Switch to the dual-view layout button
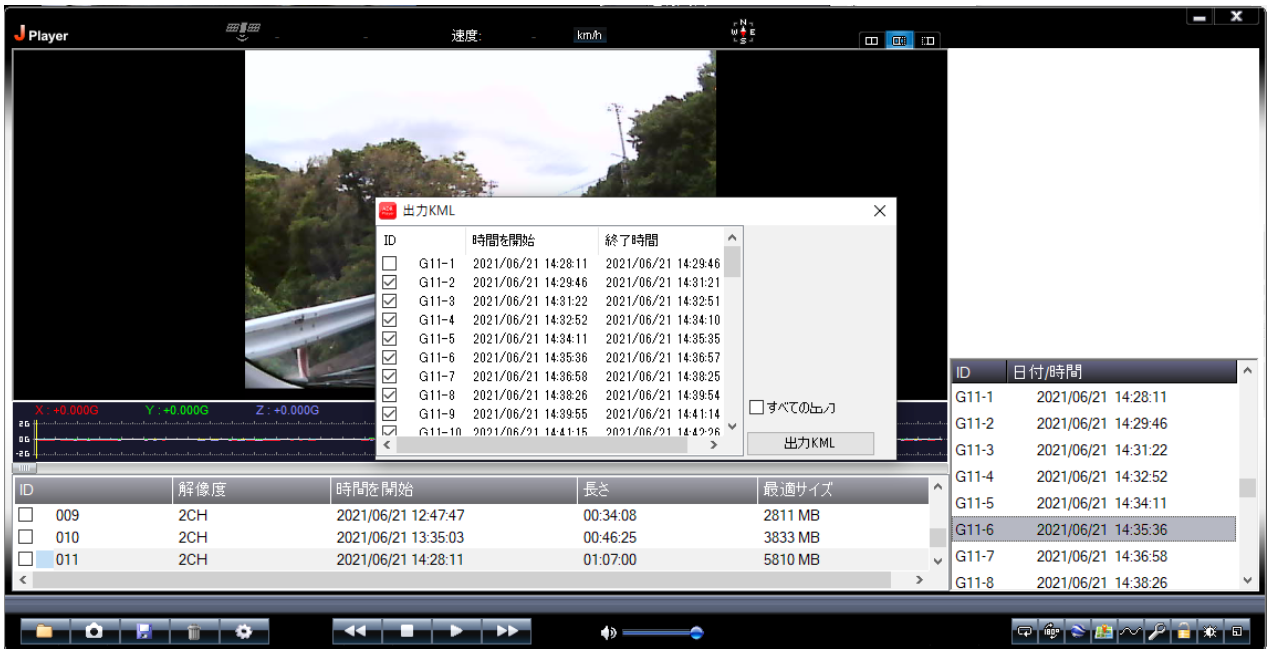The width and height of the screenshot is (1271, 656). (871, 41)
